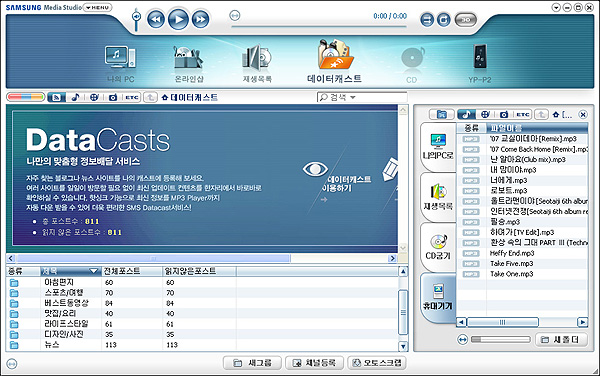Toggle repeat playback mode
Screen dimensions: 600x376
click(x=444, y=20)
